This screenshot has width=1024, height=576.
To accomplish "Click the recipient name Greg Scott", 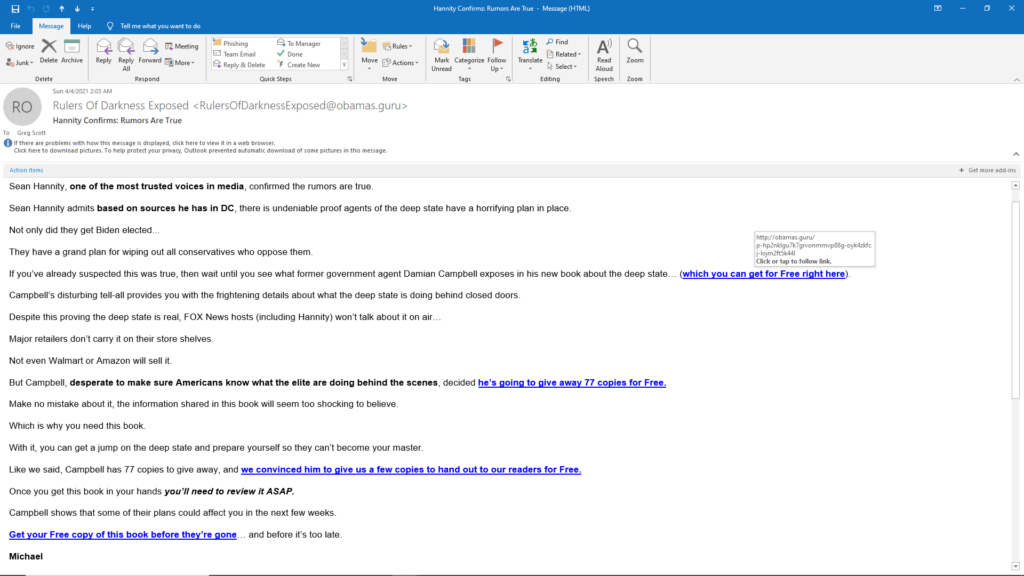I will [31, 133].
